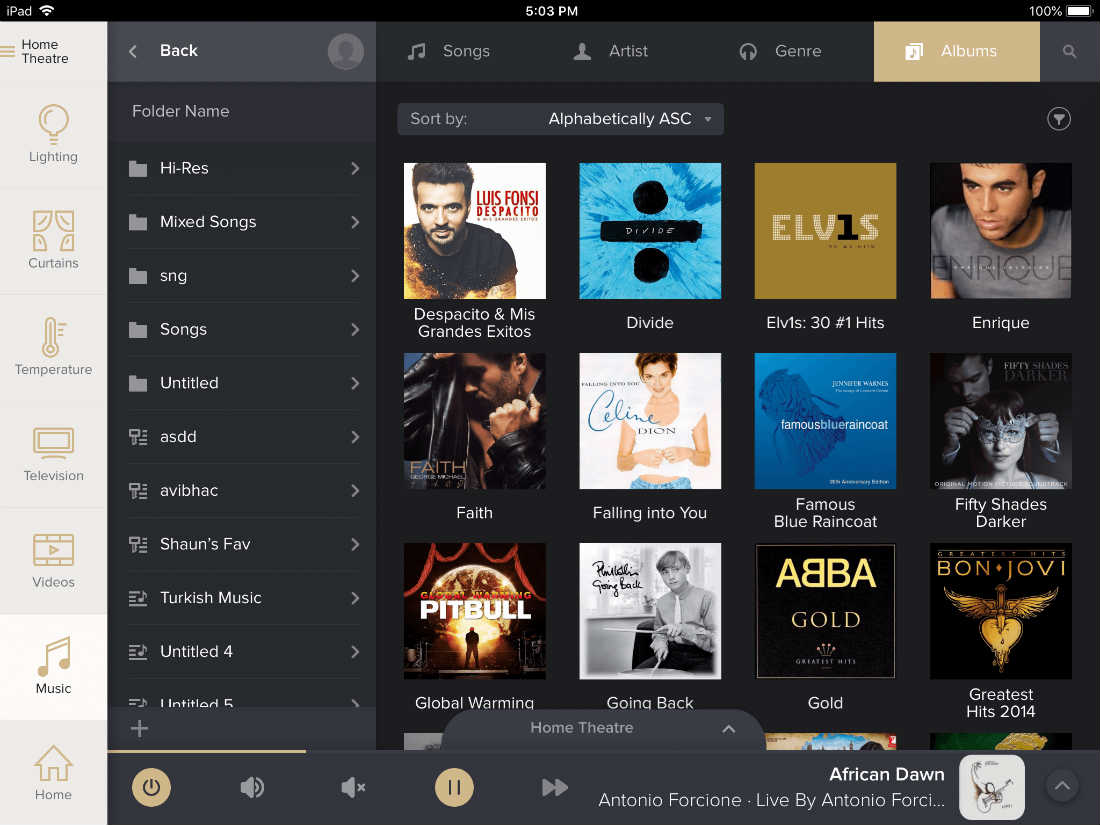
Task: Click the 5:03 PM status bar clock
Action: pos(551,11)
